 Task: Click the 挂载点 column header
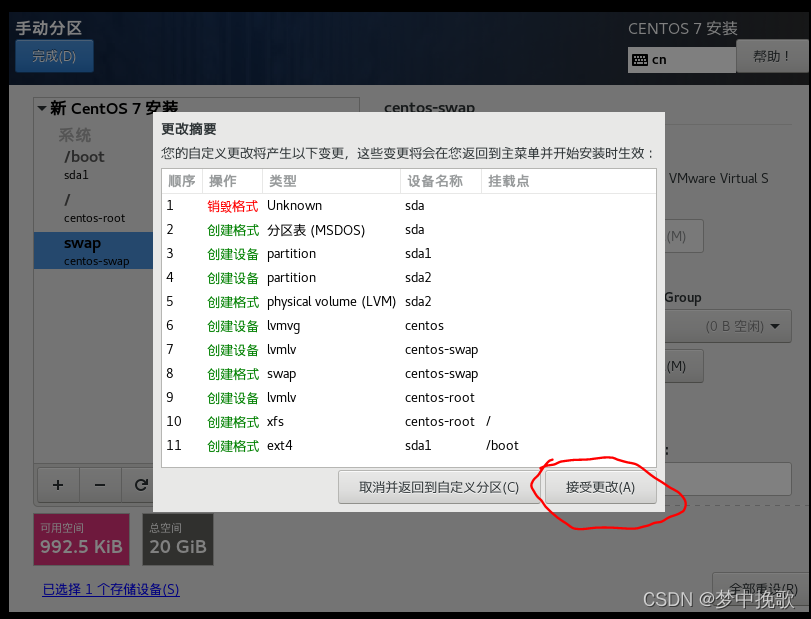tap(568, 181)
